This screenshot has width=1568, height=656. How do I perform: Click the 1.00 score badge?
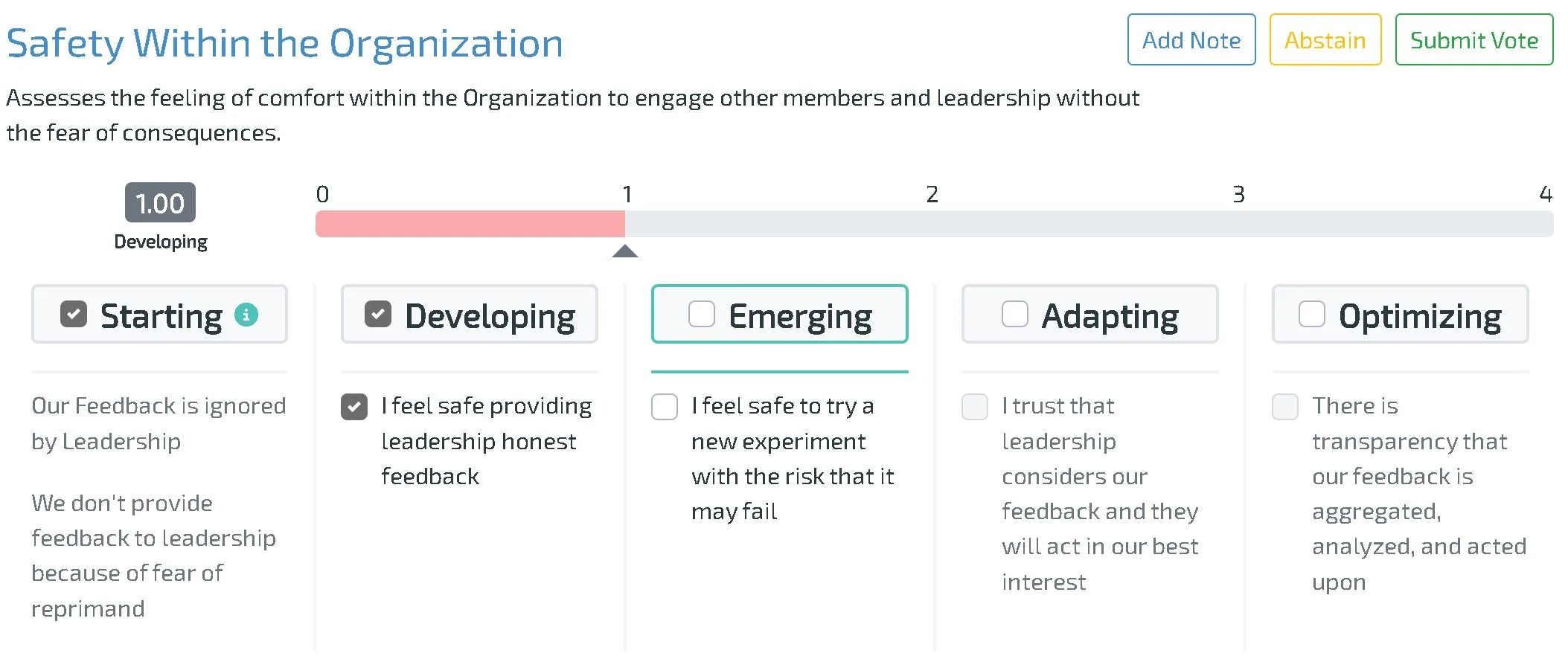point(160,202)
